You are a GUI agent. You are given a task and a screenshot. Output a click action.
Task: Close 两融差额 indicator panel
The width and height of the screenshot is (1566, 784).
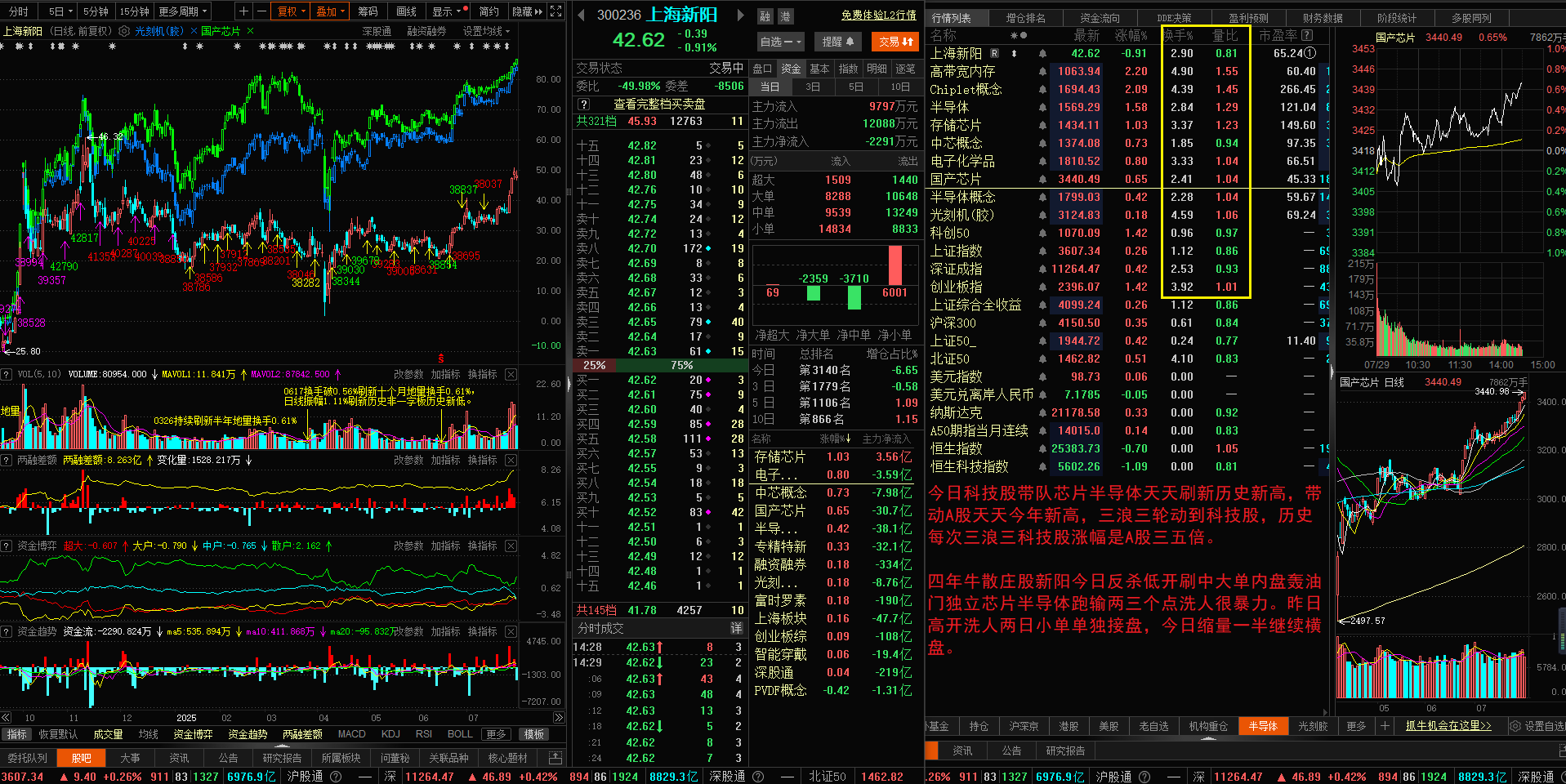click(x=511, y=461)
